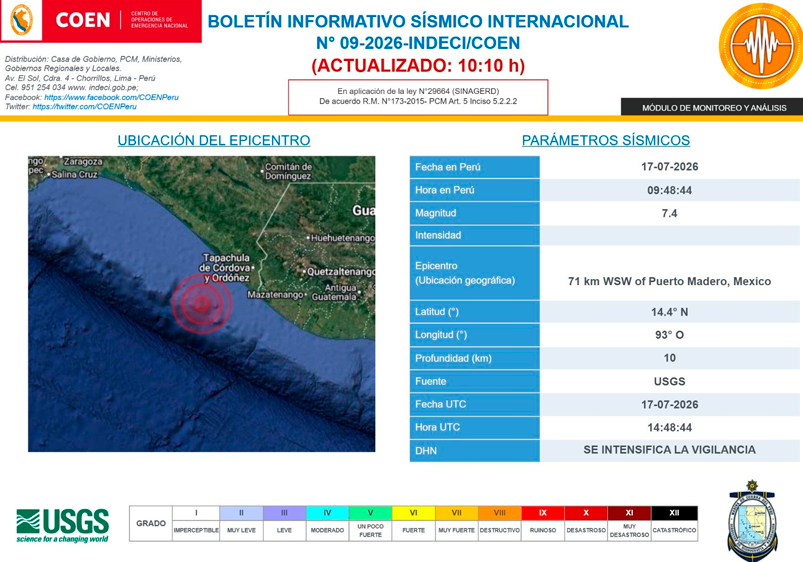Click the ACTUALIZADO: 10:10 h text

click(418, 66)
